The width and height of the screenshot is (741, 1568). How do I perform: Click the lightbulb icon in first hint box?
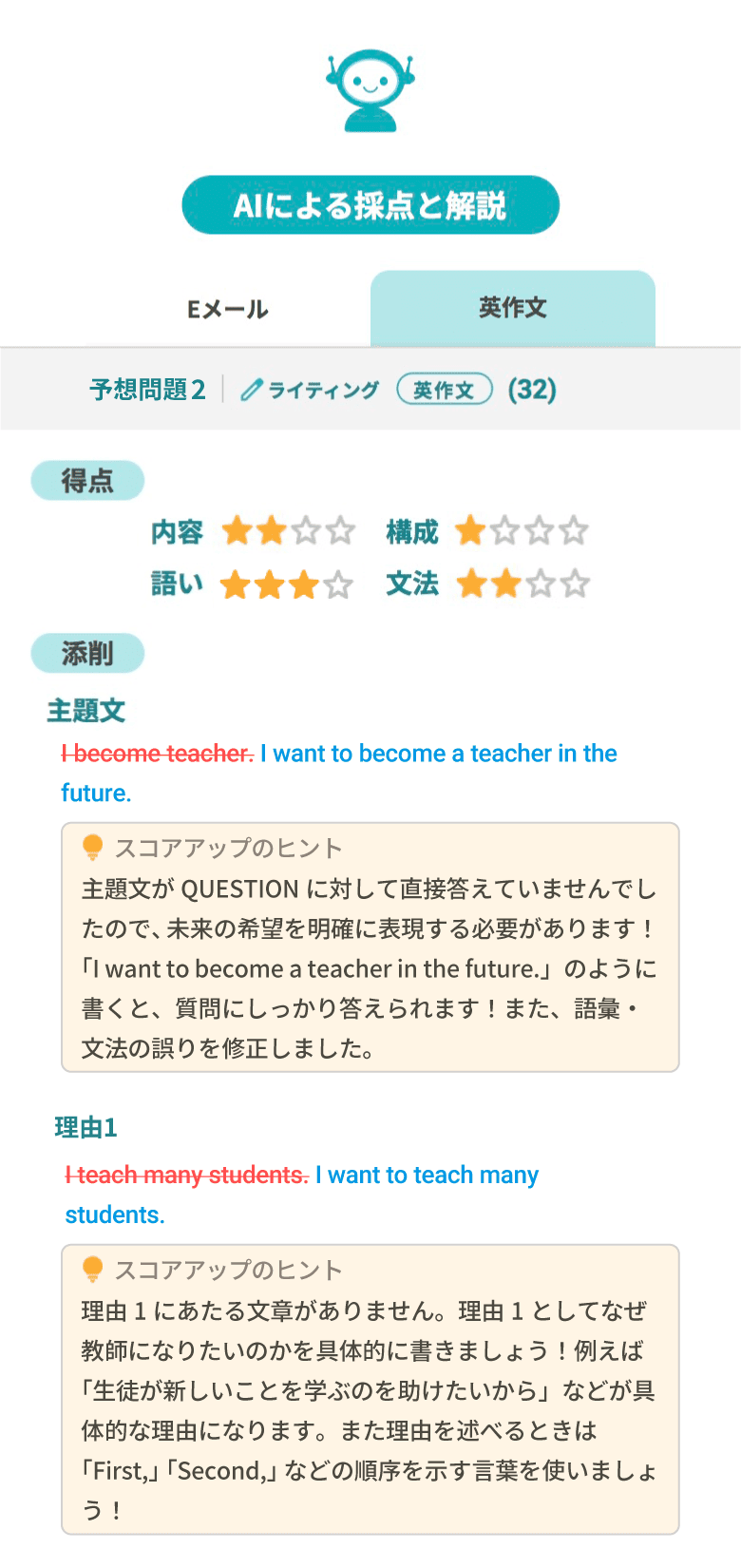(x=92, y=847)
